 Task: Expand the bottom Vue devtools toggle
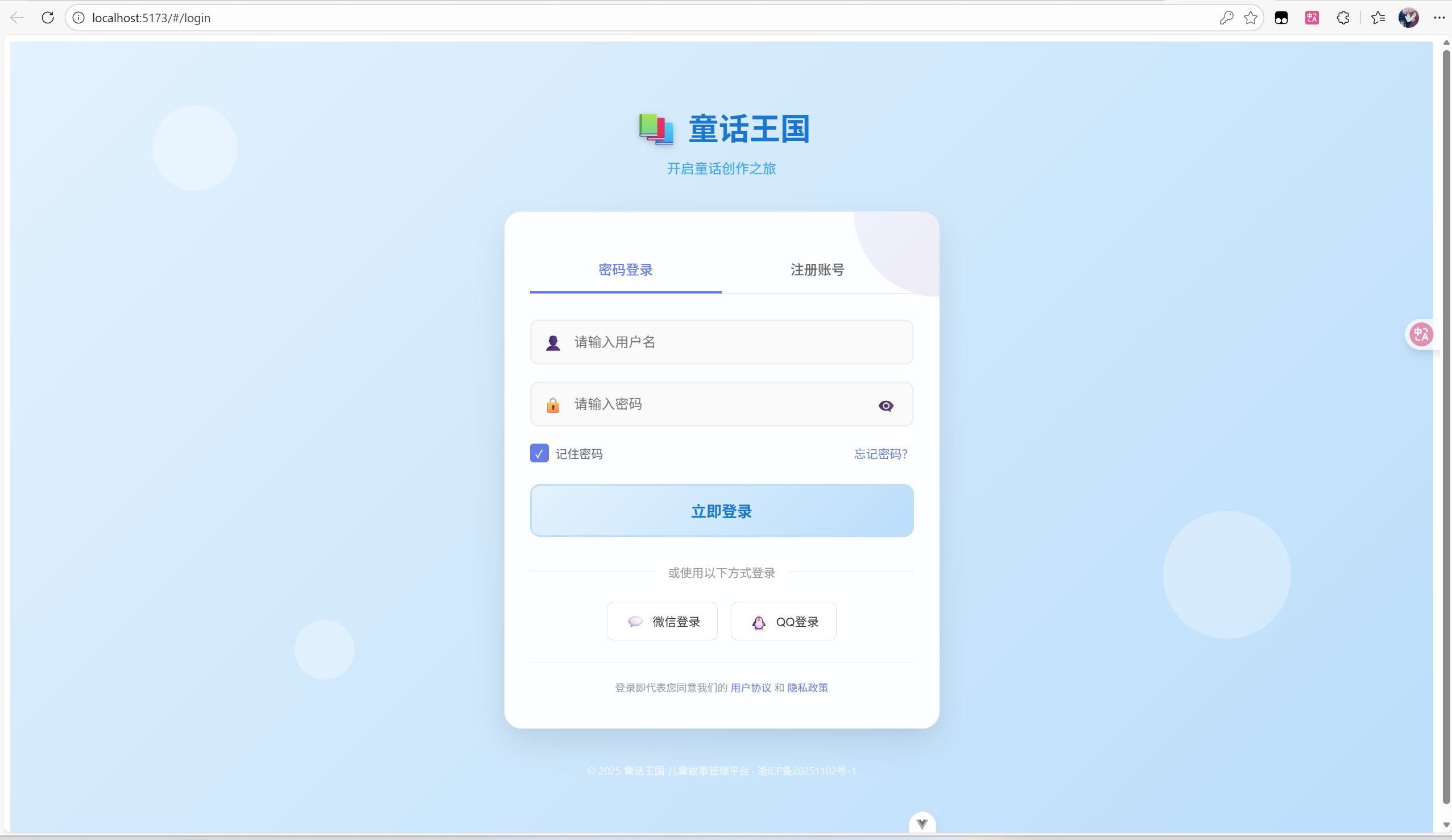click(x=922, y=824)
